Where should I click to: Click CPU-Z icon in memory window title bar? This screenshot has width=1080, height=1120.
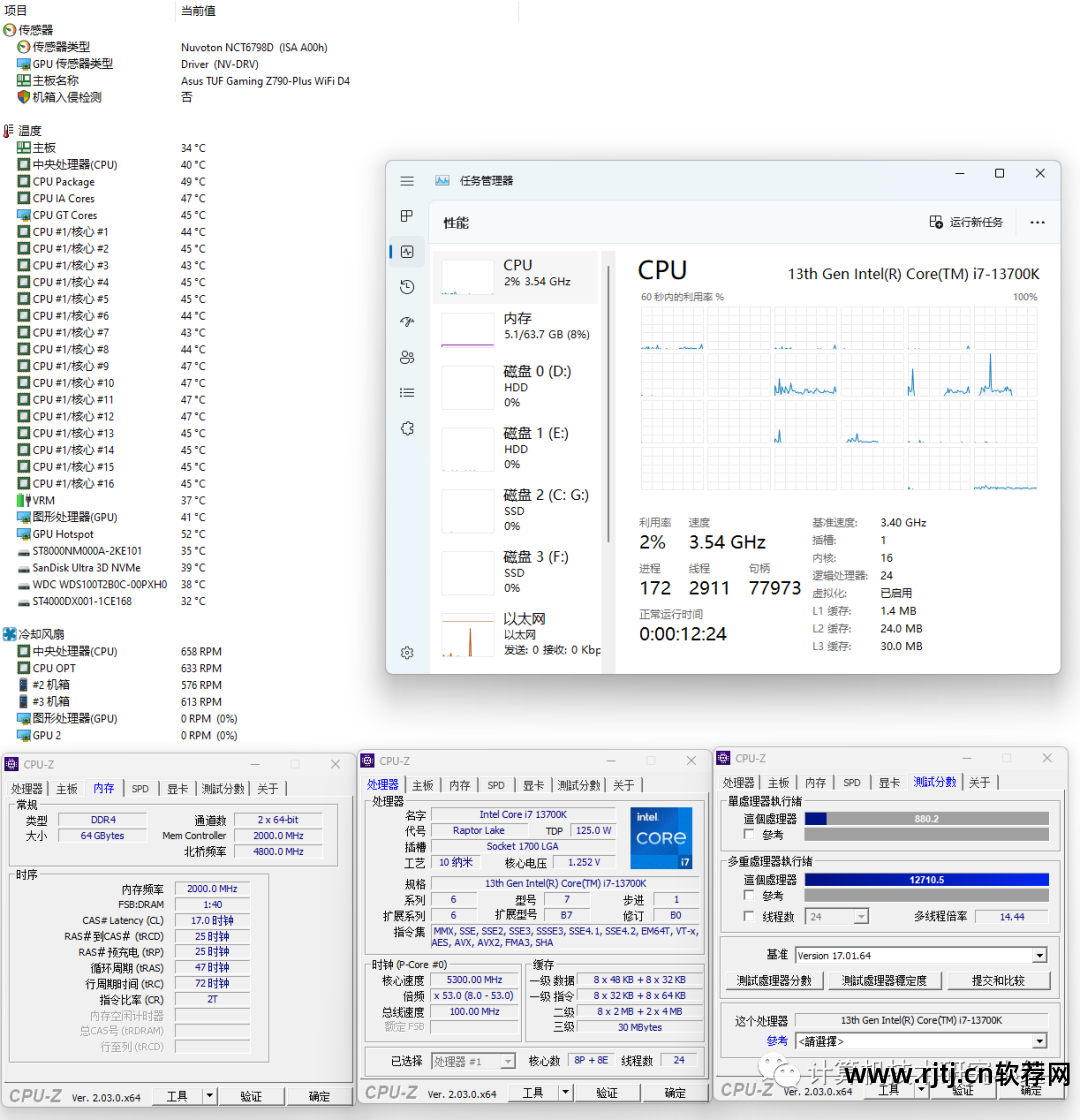[x=11, y=764]
